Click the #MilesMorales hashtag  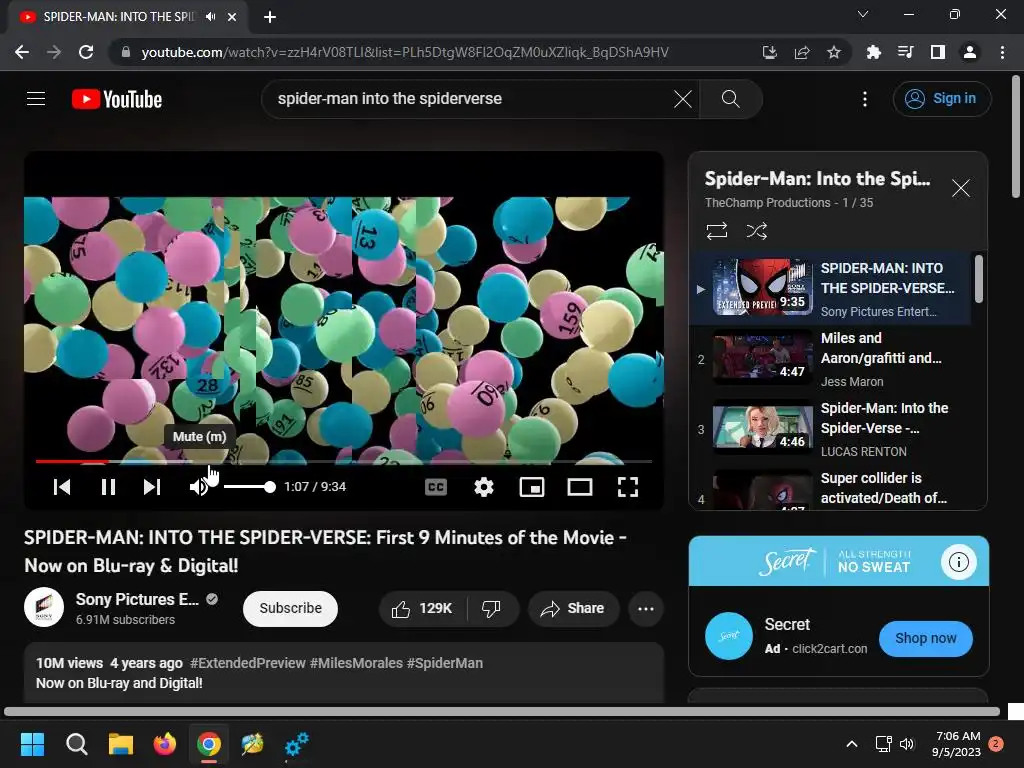pyautogui.click(x=357, y=663)
